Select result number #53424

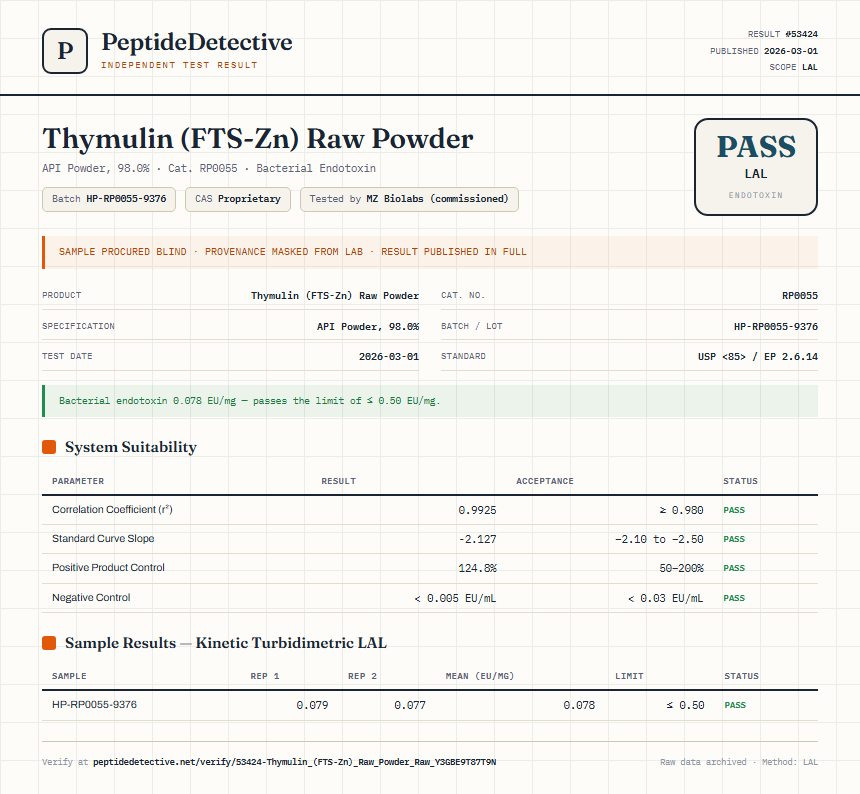click(x=801, y=34)
